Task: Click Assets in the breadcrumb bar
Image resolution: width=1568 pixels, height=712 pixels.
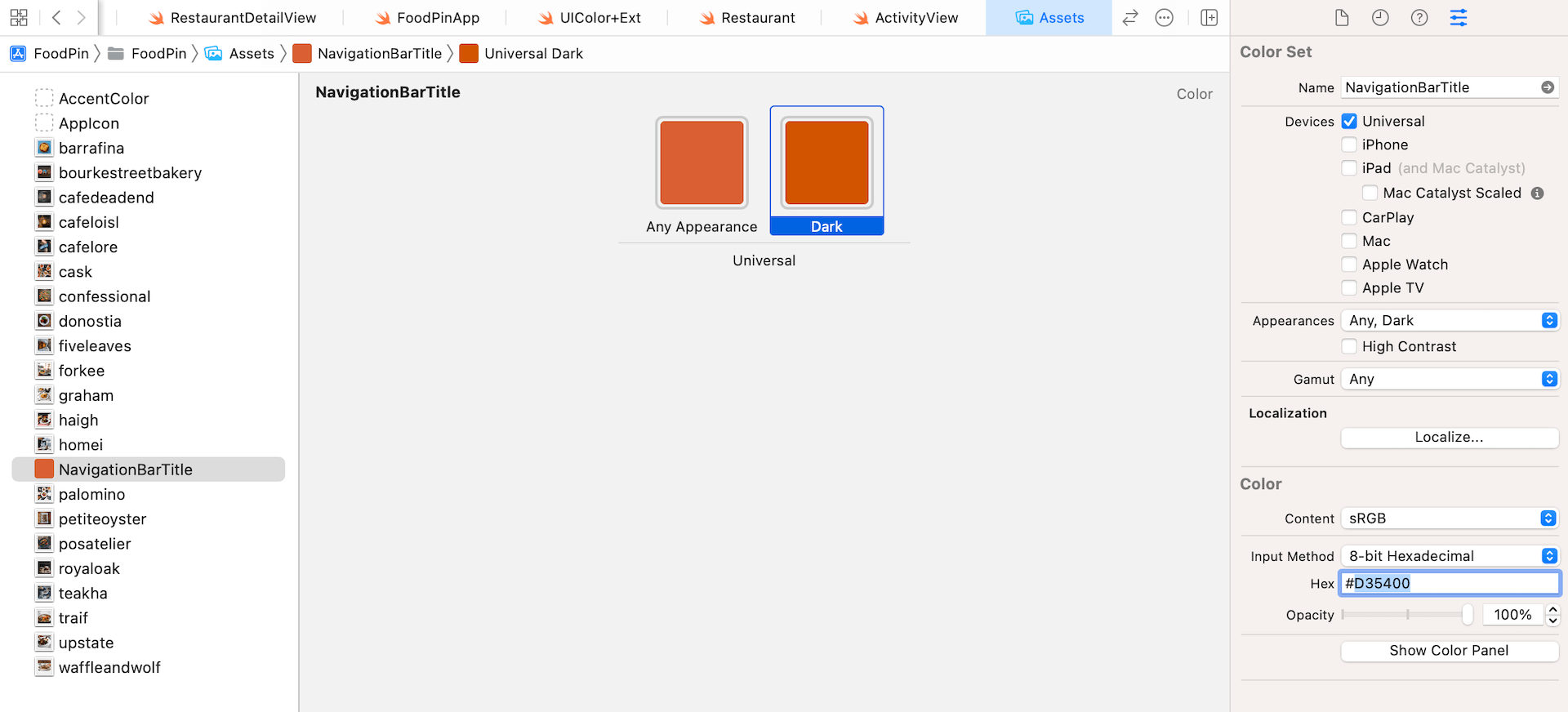Action: click(x=239, y=53)
